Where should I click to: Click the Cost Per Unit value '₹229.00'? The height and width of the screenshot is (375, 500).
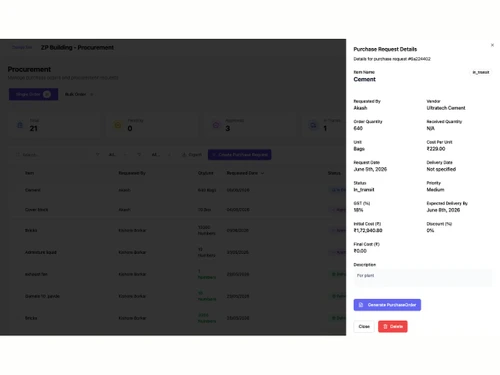(436, 149)
